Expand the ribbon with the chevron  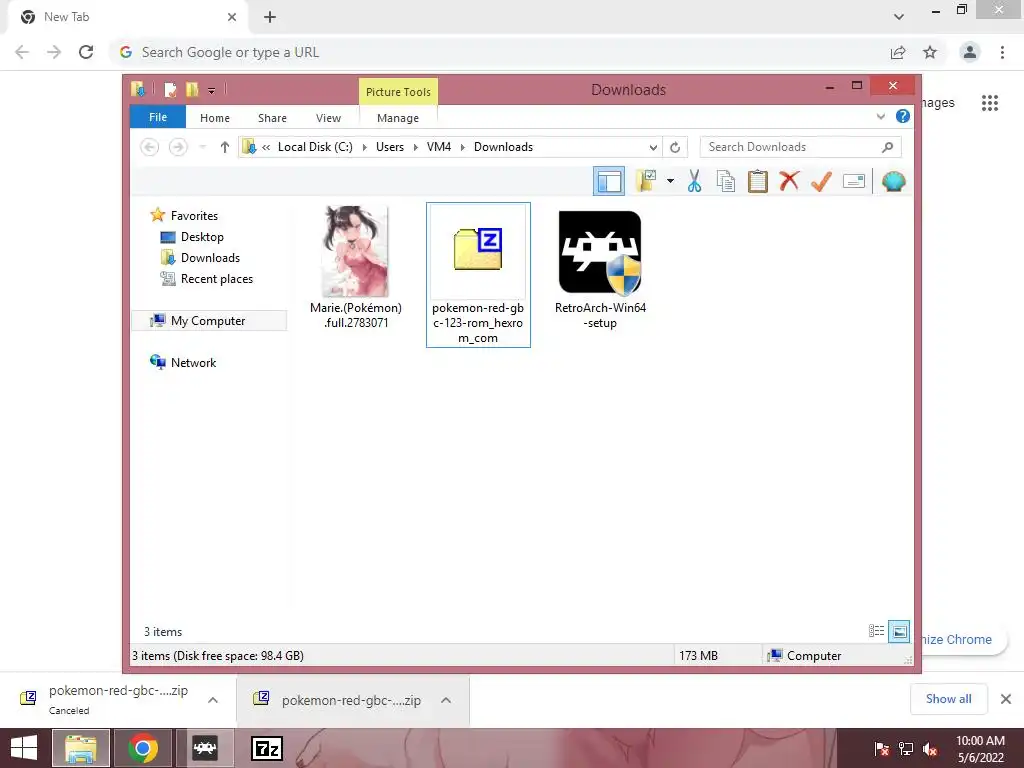pos(881,117)
